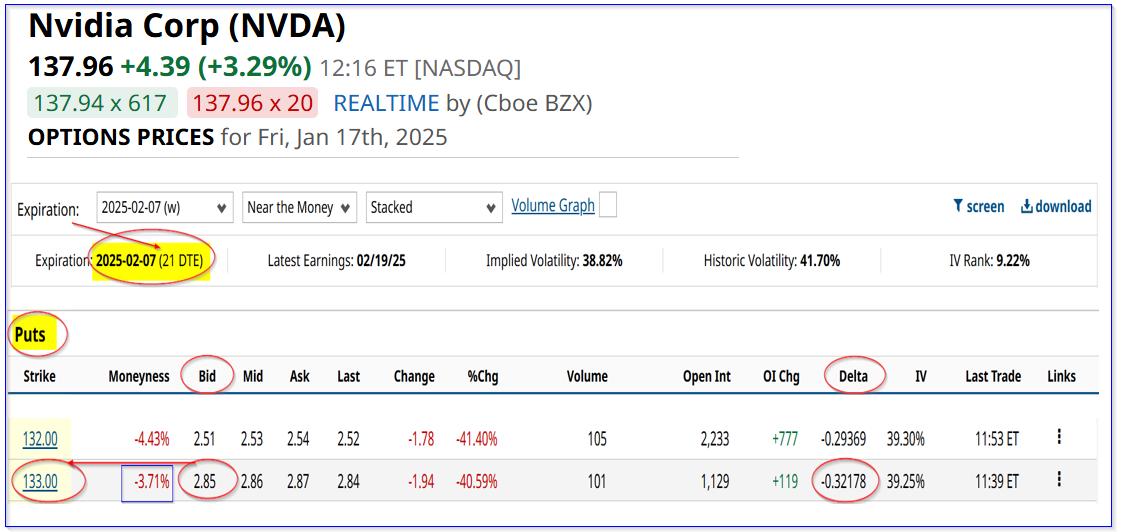1123x532 pixels.
Task: Click the REALTIME quote link
Action: pyautogui.click(x=386, y=103)
